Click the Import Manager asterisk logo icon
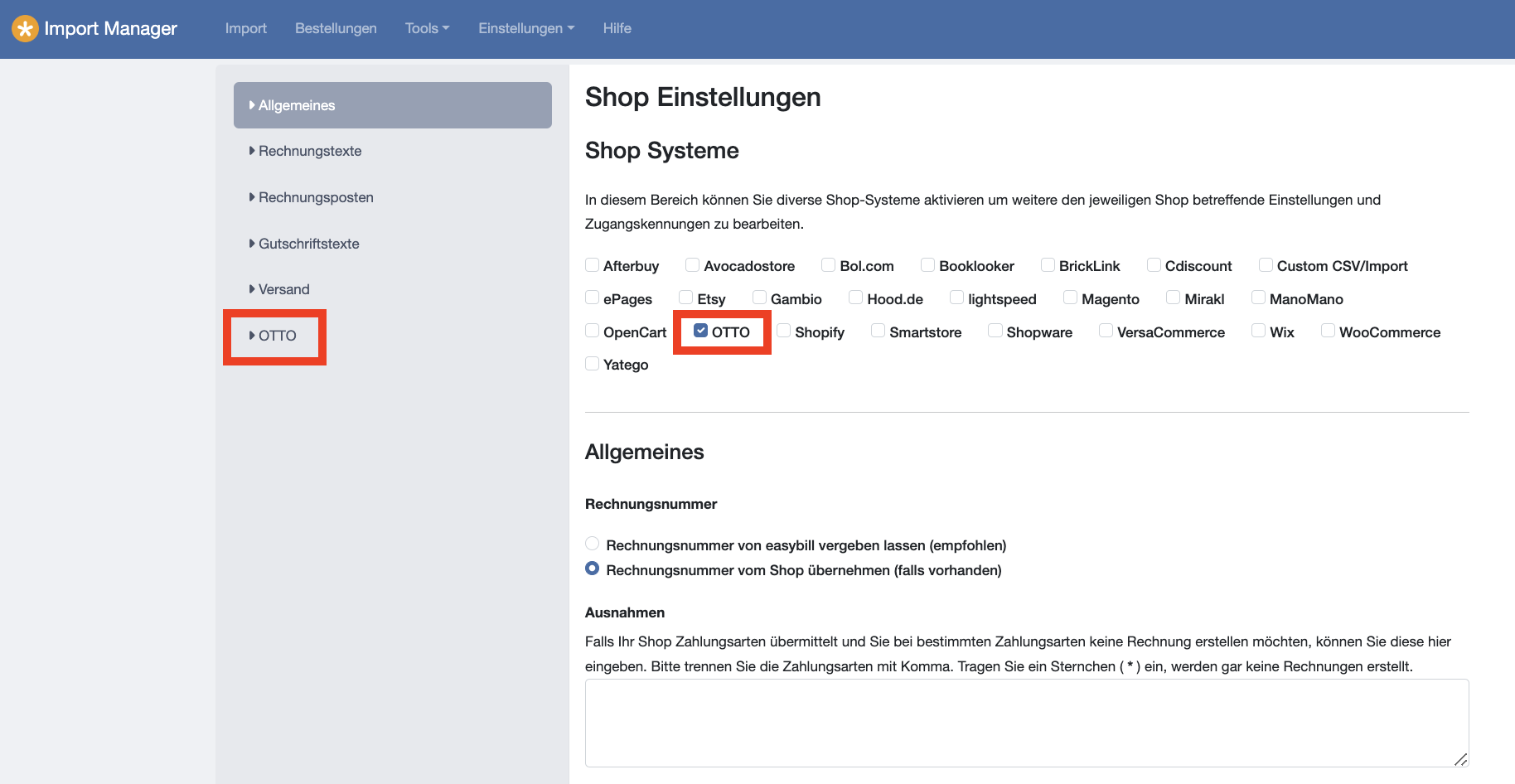 [x=25, y=28]
